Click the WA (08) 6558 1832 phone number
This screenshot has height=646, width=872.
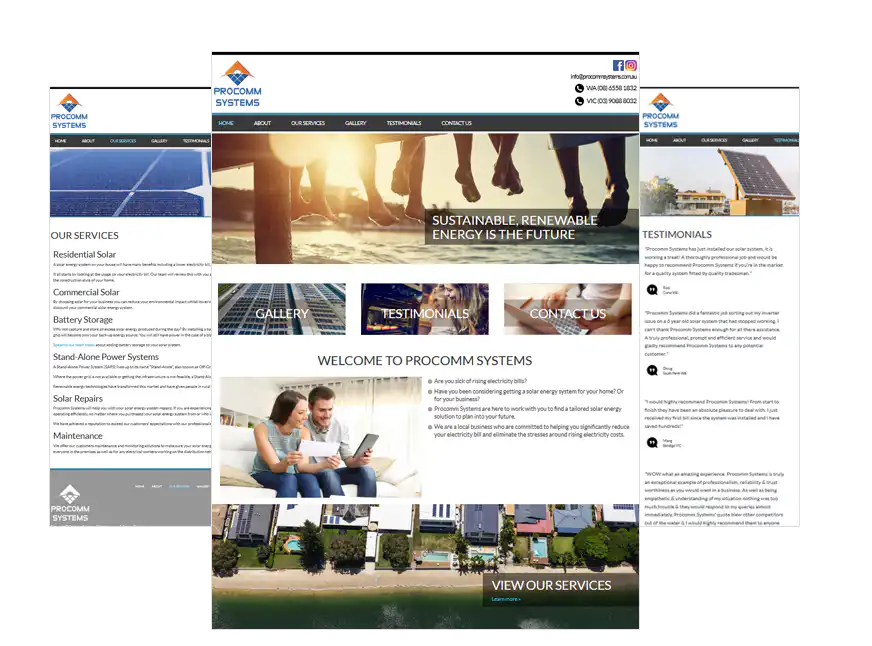coord(611,88)
